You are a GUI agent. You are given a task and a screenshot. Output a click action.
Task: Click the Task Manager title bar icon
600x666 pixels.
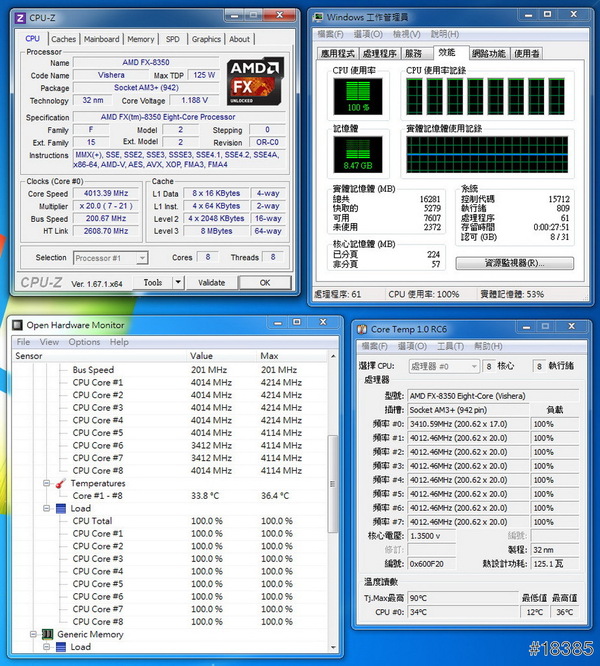point(317,16)
